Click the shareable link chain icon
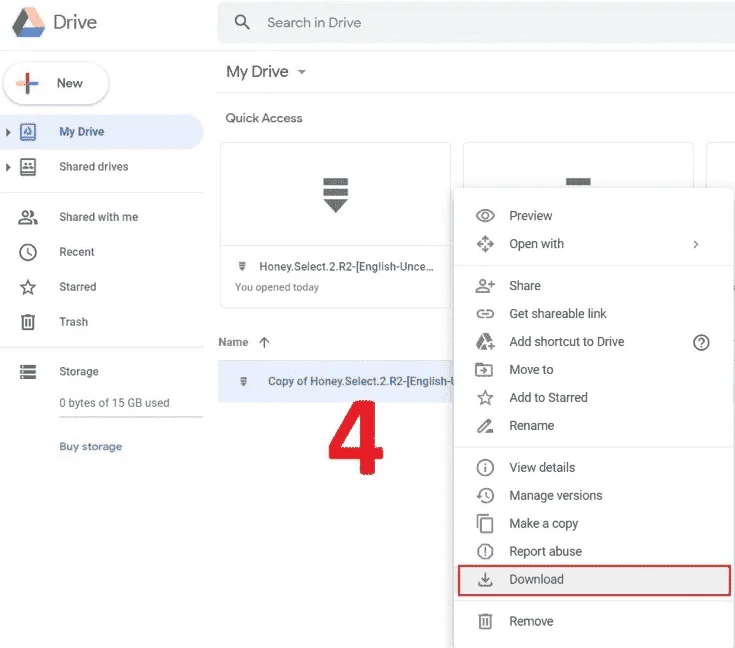This screenshot has height=648, width=735. click(x=485, y=314)
